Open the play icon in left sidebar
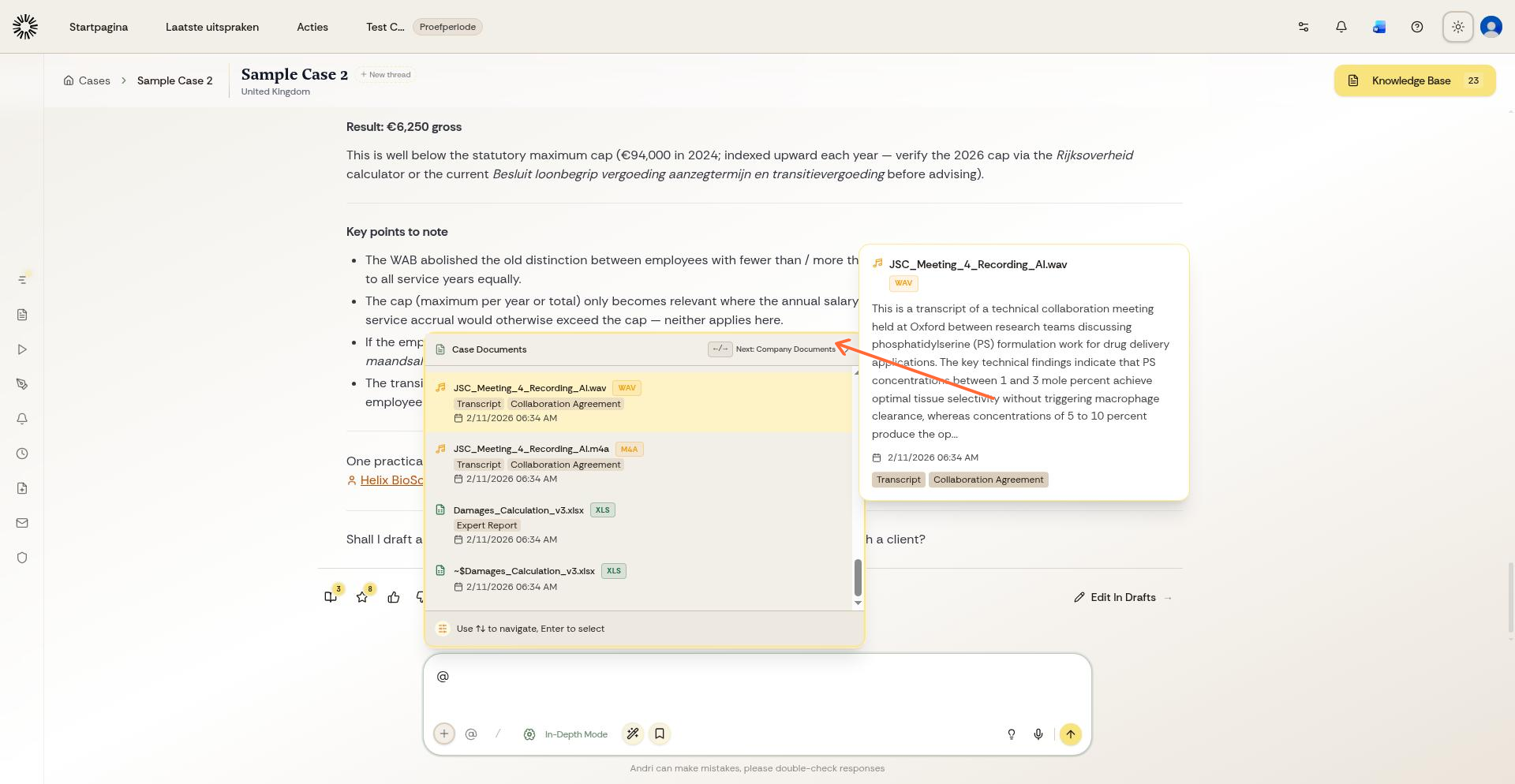Screen dimensions: 1515x784 22,349
